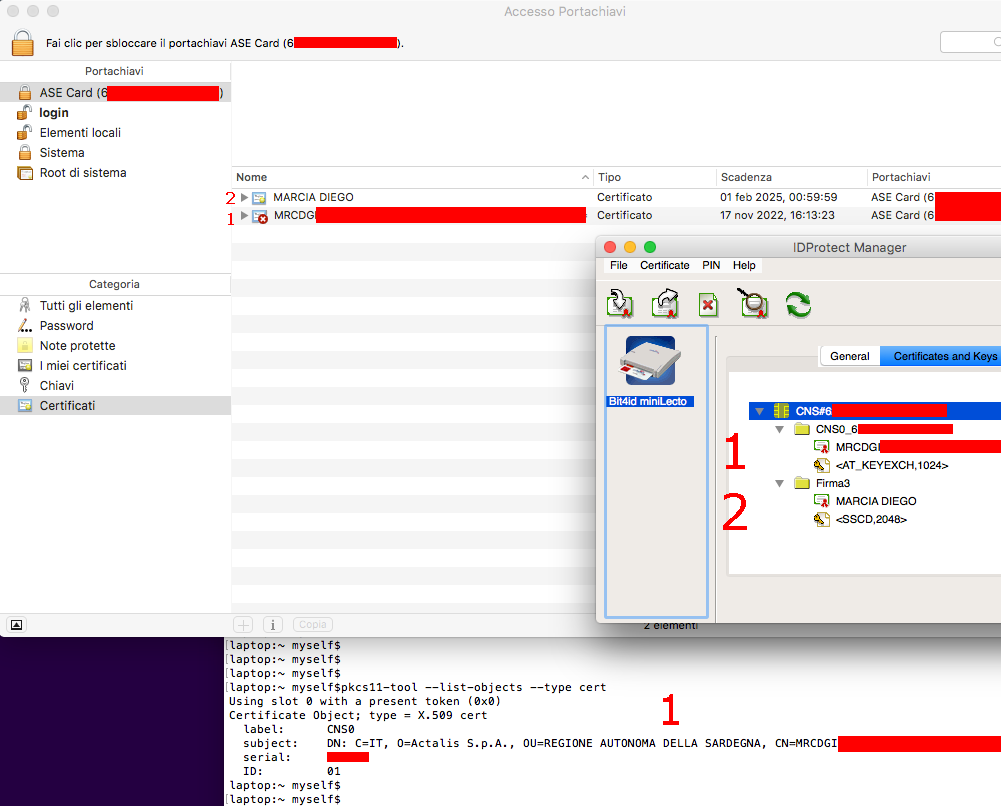The image size is (1001, 806).
Task: Select the Import Certificate toolbar icon
Action: tap(621, 305)
